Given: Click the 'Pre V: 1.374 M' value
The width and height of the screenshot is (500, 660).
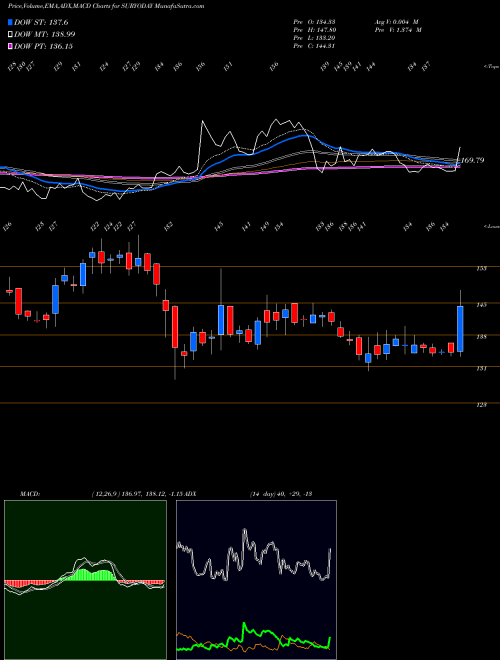Looking at the screenshot, I should (398, 29).
